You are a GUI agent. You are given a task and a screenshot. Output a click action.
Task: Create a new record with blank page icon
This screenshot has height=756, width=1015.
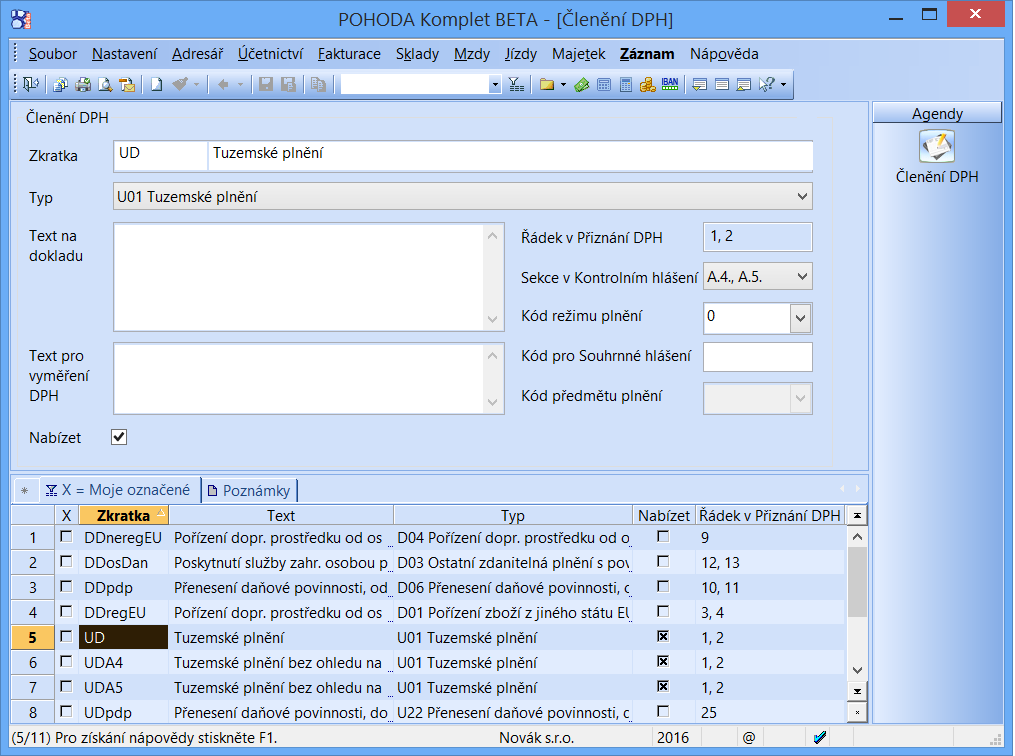click(157, 84)
